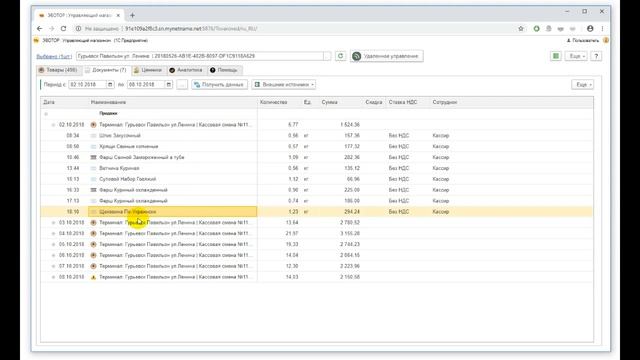
Task: Click the Выбрано store link
Action: pos(54,56)
